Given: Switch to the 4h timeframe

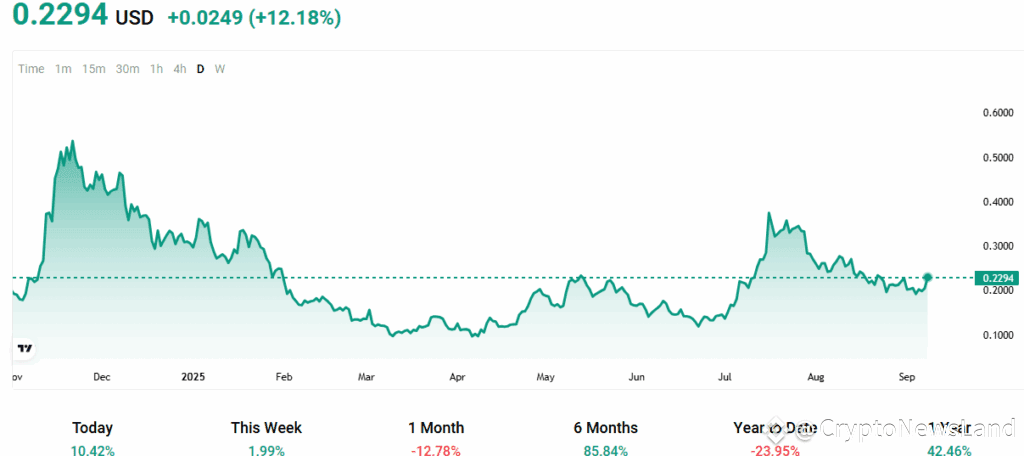Looking at the screenshot, I should 180,69.
